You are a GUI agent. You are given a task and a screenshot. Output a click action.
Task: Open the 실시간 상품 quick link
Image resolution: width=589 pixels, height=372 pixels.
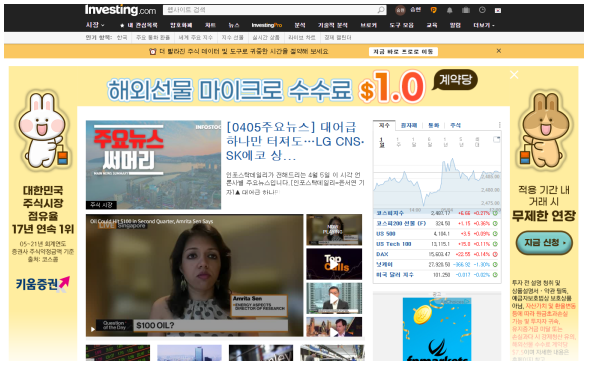pos(266,38)
